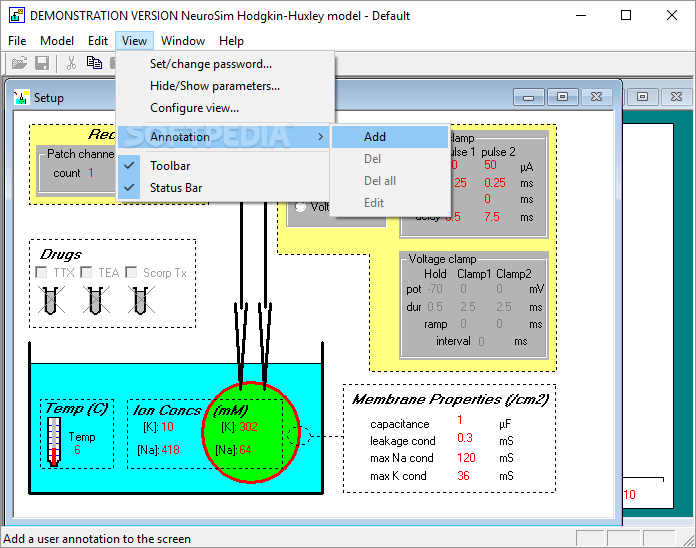Click the max Na cond value 120
This screenshot has height=548, width=696.
tap(466, 458)
